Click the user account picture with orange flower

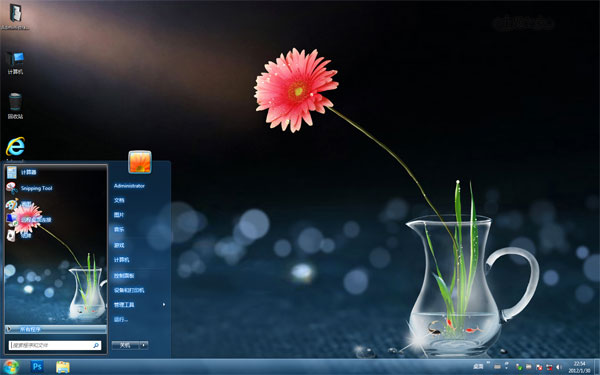pyautogui.click(x=140, y=162)
